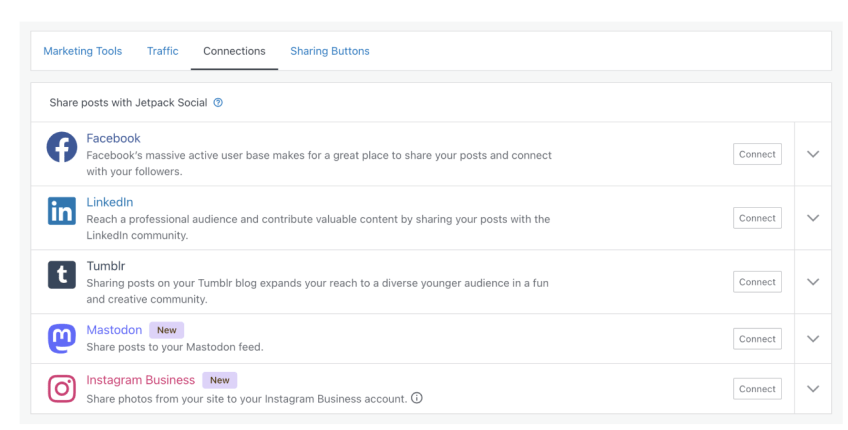Switch to the Marketing Tools tab
Image resolution: width=848 pixels, height=430 pixels.
(x=83, y=51)
